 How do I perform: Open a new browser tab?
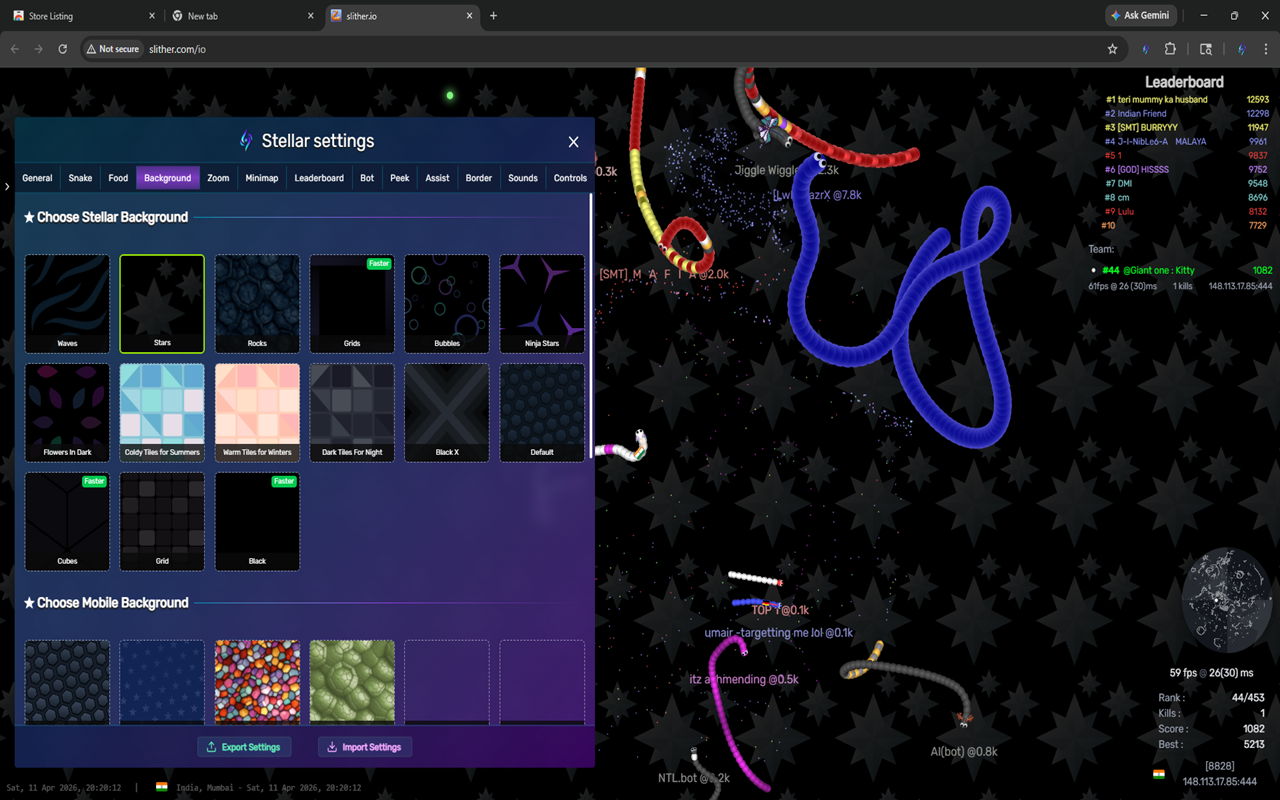(x=493, y=16)
